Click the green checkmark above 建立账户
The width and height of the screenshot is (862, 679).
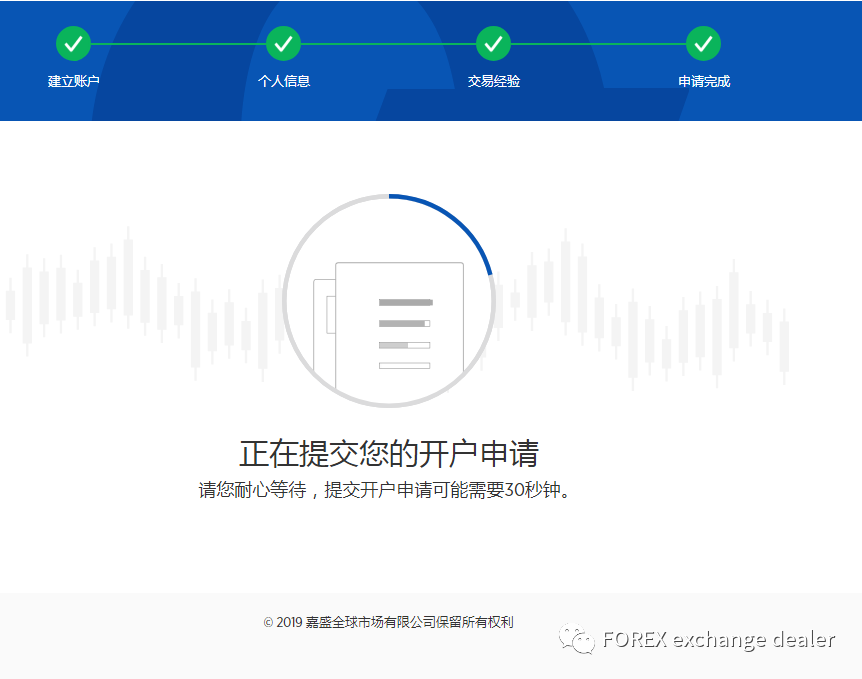73,43
